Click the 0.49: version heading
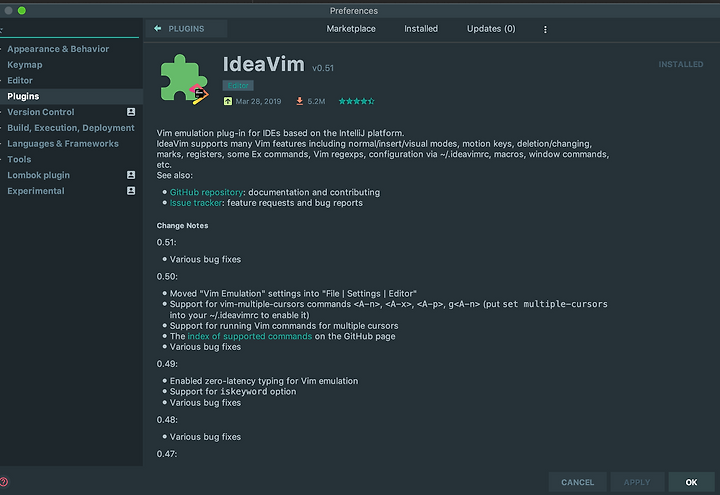Screen dimensions: 720x495 click(x=167, y=364)
